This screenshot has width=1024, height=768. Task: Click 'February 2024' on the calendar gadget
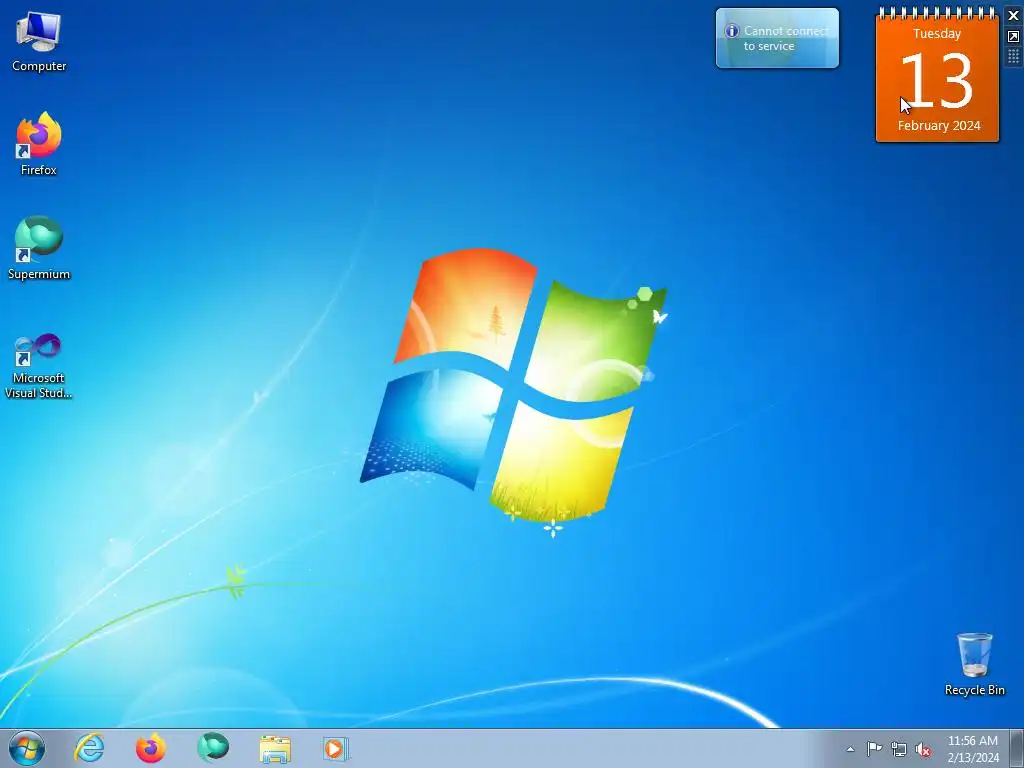pyautogui.click(x=938, y=125)
